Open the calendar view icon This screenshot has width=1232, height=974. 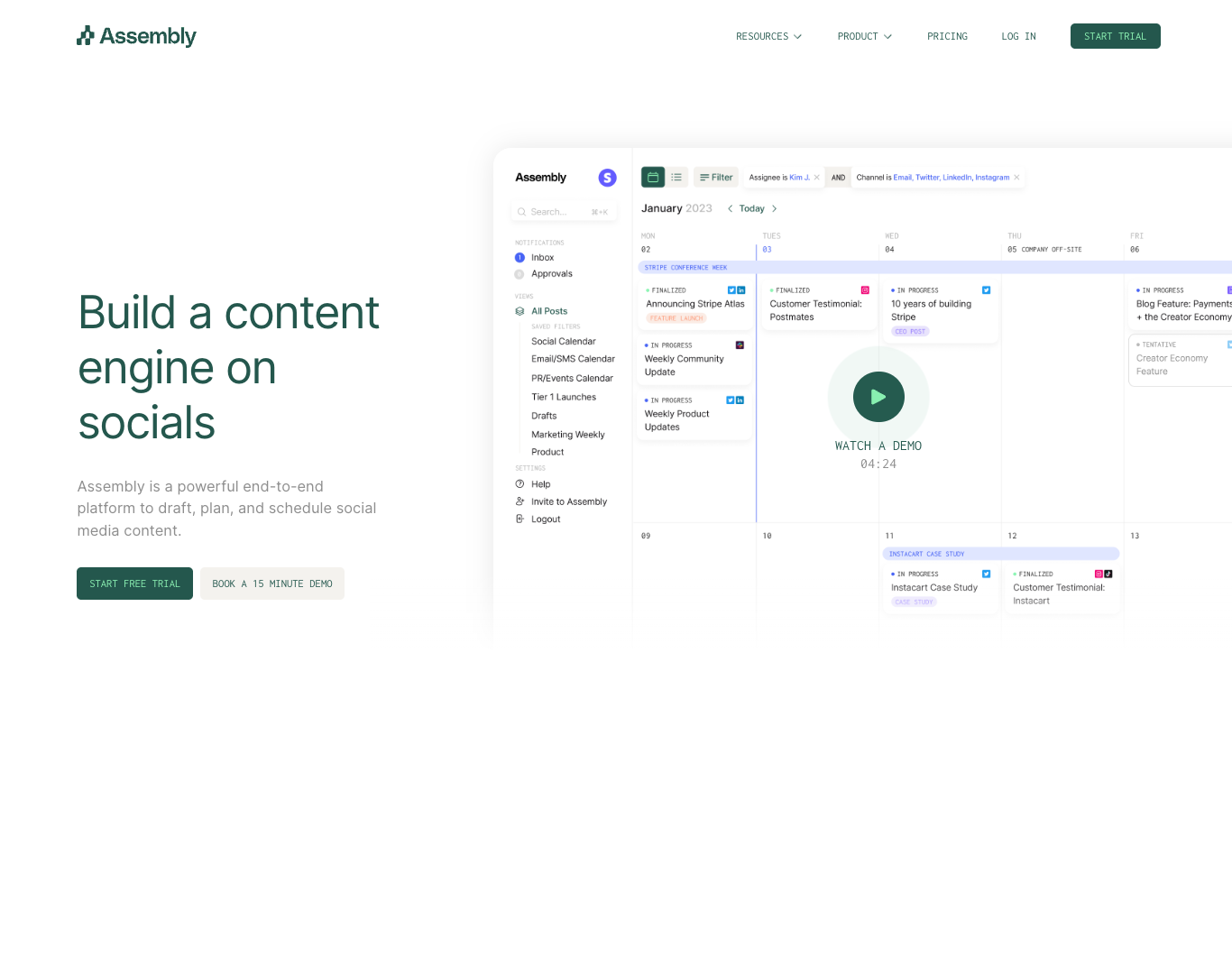652,177
